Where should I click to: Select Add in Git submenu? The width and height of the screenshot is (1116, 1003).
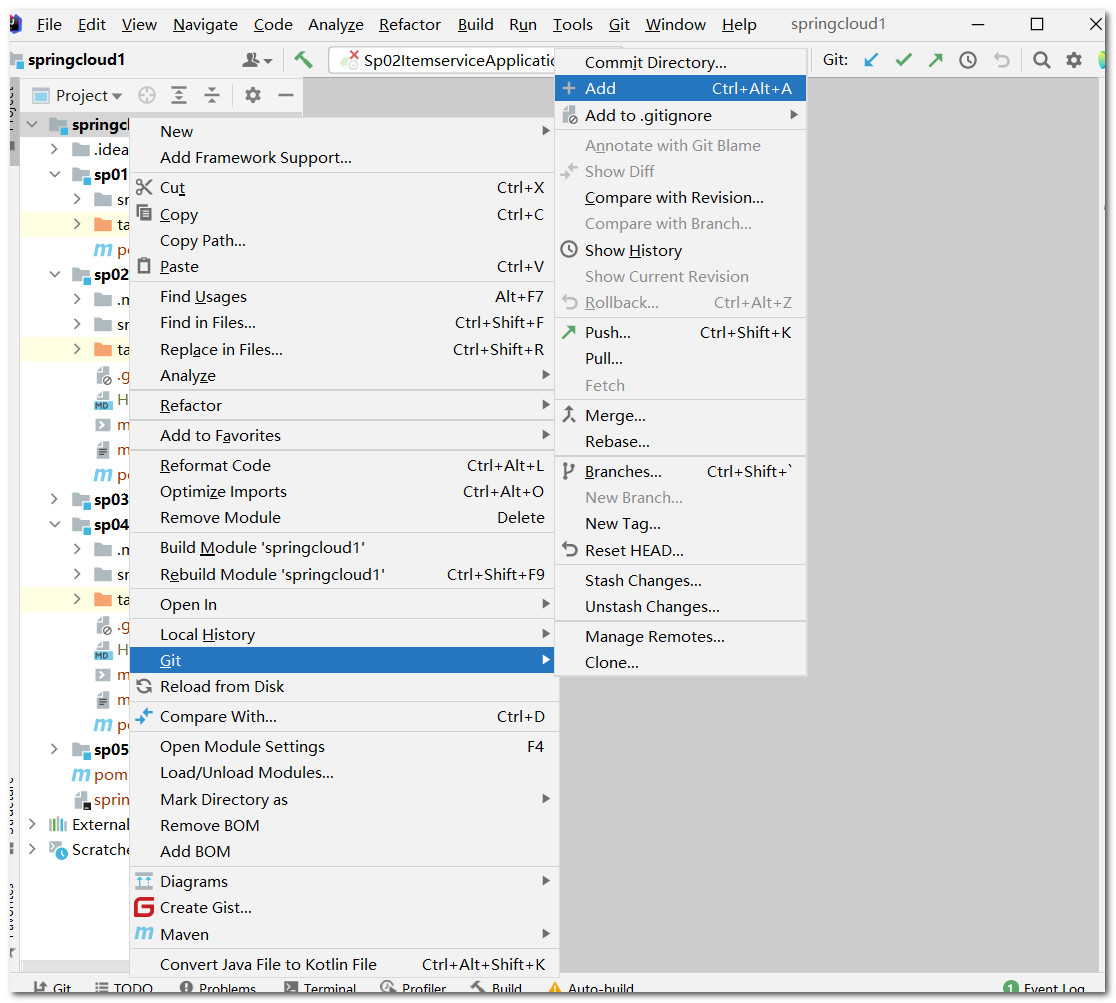coord(680,88)
